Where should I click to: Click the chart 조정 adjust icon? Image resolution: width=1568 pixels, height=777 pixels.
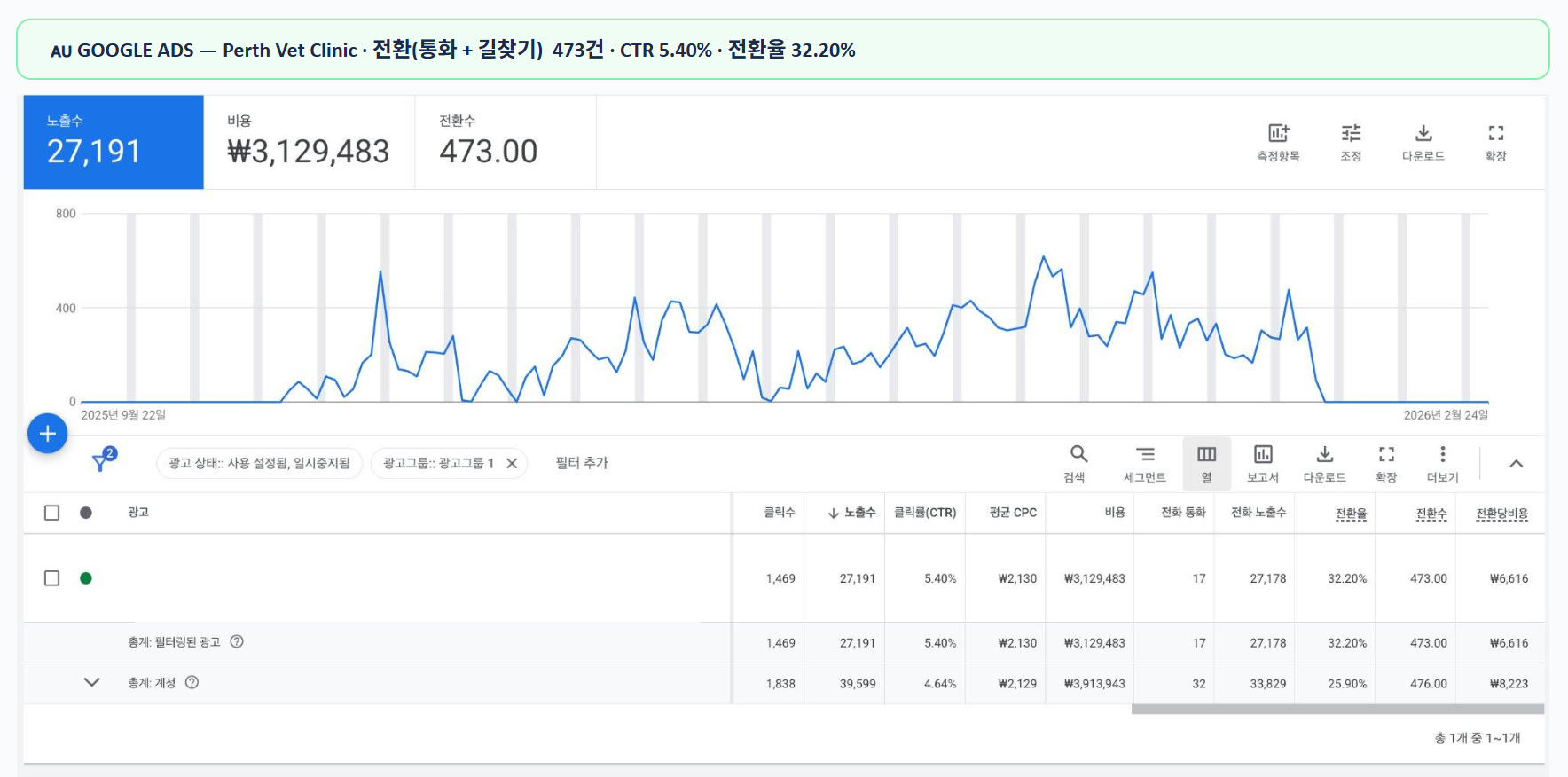[x=1351, y=135]
